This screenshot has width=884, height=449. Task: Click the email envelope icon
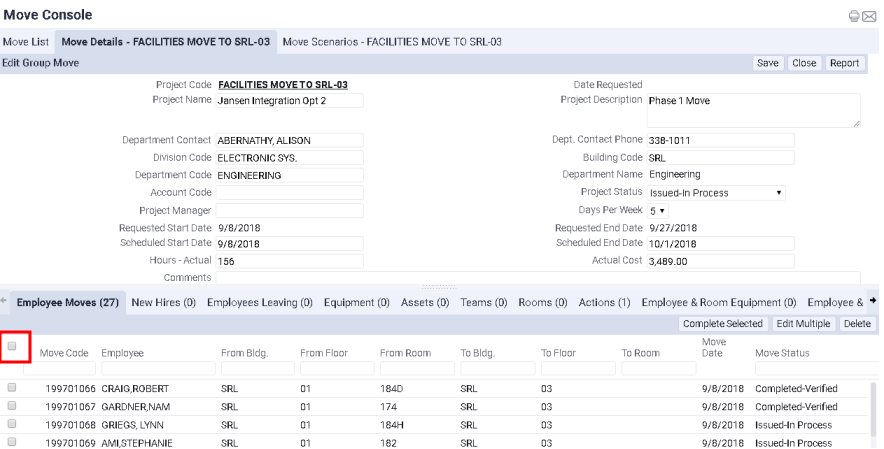pos(869,16)
